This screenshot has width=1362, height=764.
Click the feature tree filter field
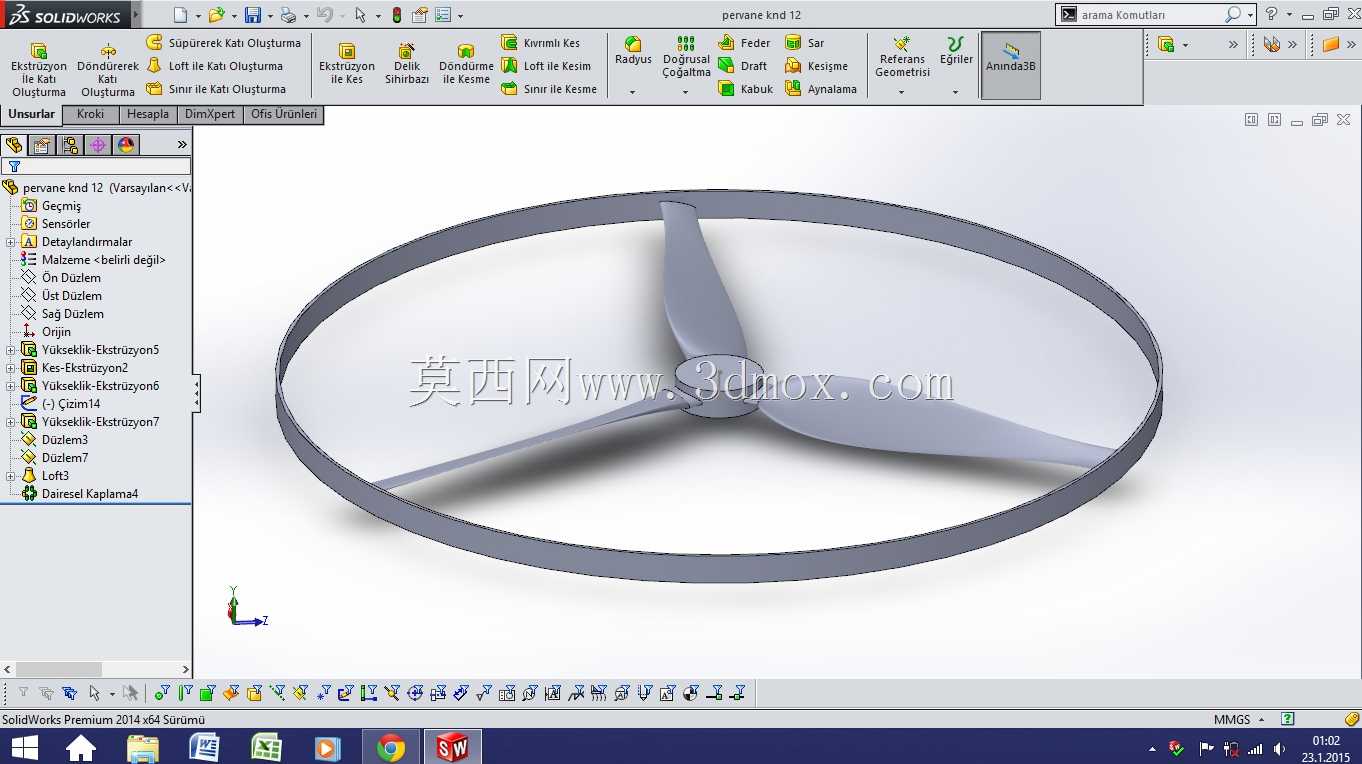coord(96,166)
